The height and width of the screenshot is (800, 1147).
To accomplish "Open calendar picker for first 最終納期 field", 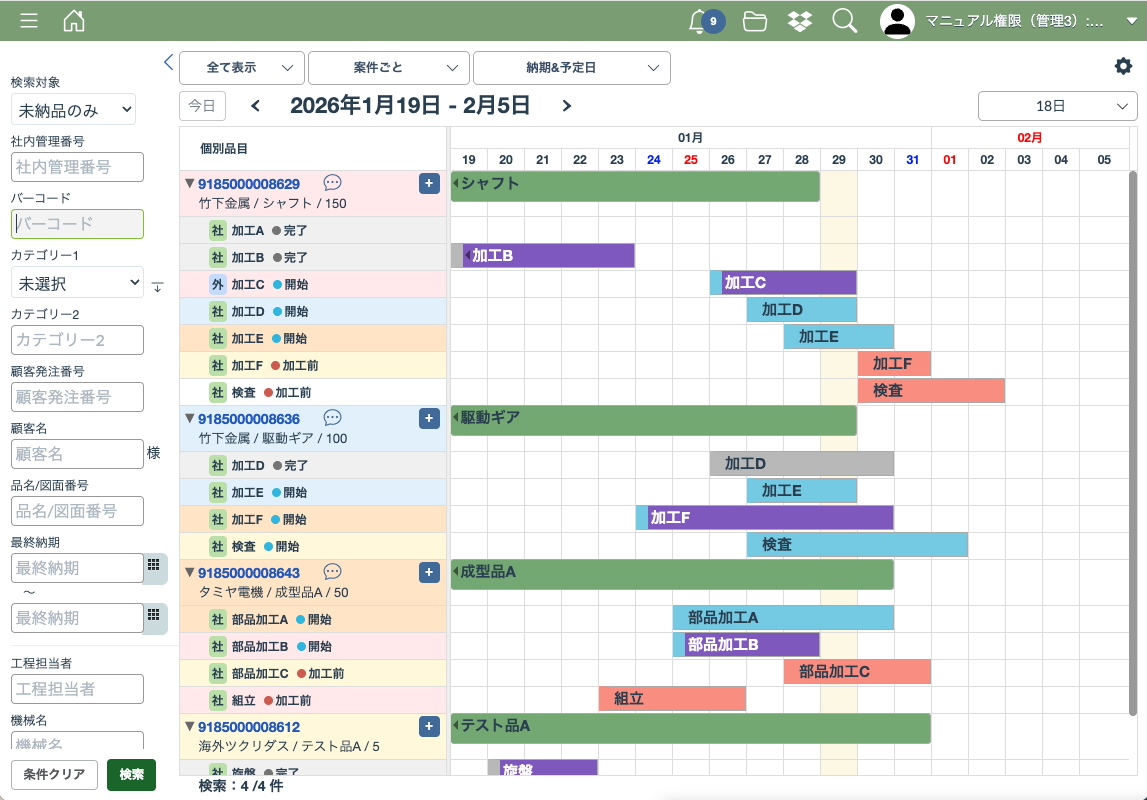I will tap(154, 567).
